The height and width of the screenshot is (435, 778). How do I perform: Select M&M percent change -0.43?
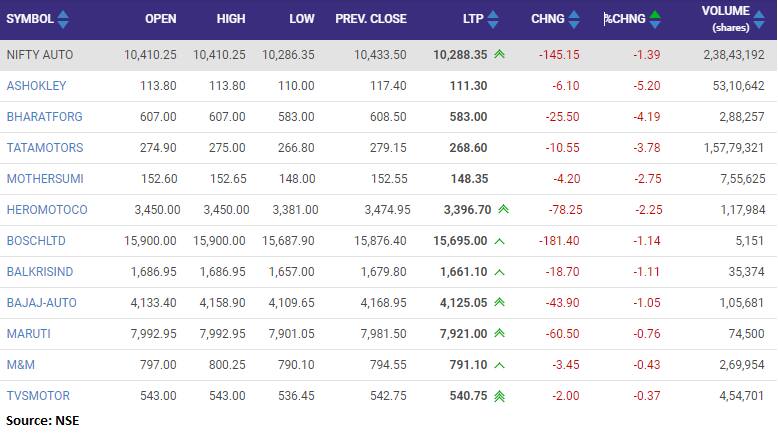click(x=647, y=365)
